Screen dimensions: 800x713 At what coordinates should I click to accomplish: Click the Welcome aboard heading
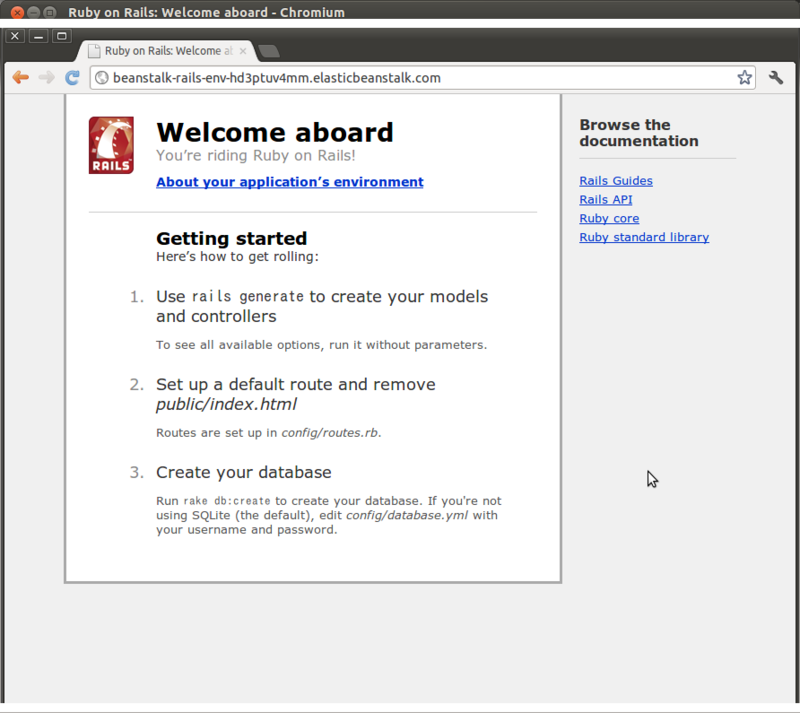pos(274,133)
